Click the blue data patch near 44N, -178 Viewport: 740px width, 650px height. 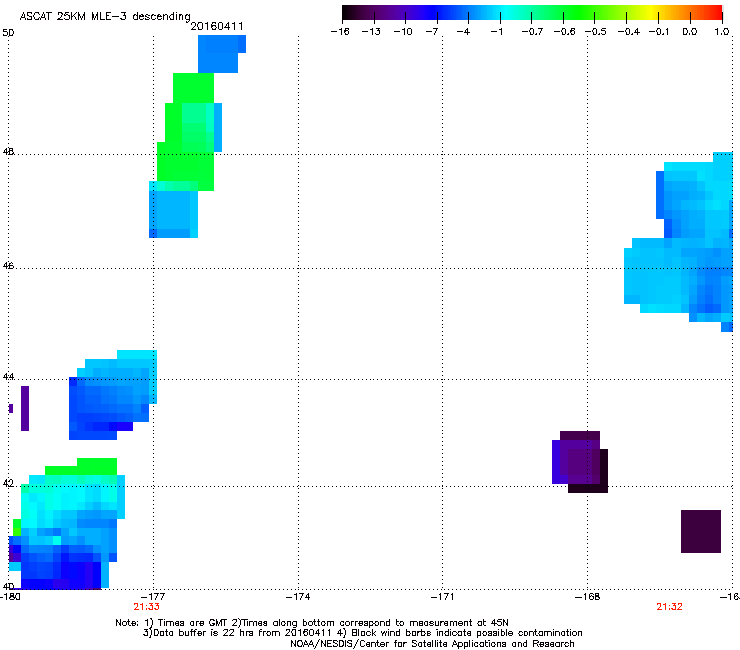(x=111, y=397)
